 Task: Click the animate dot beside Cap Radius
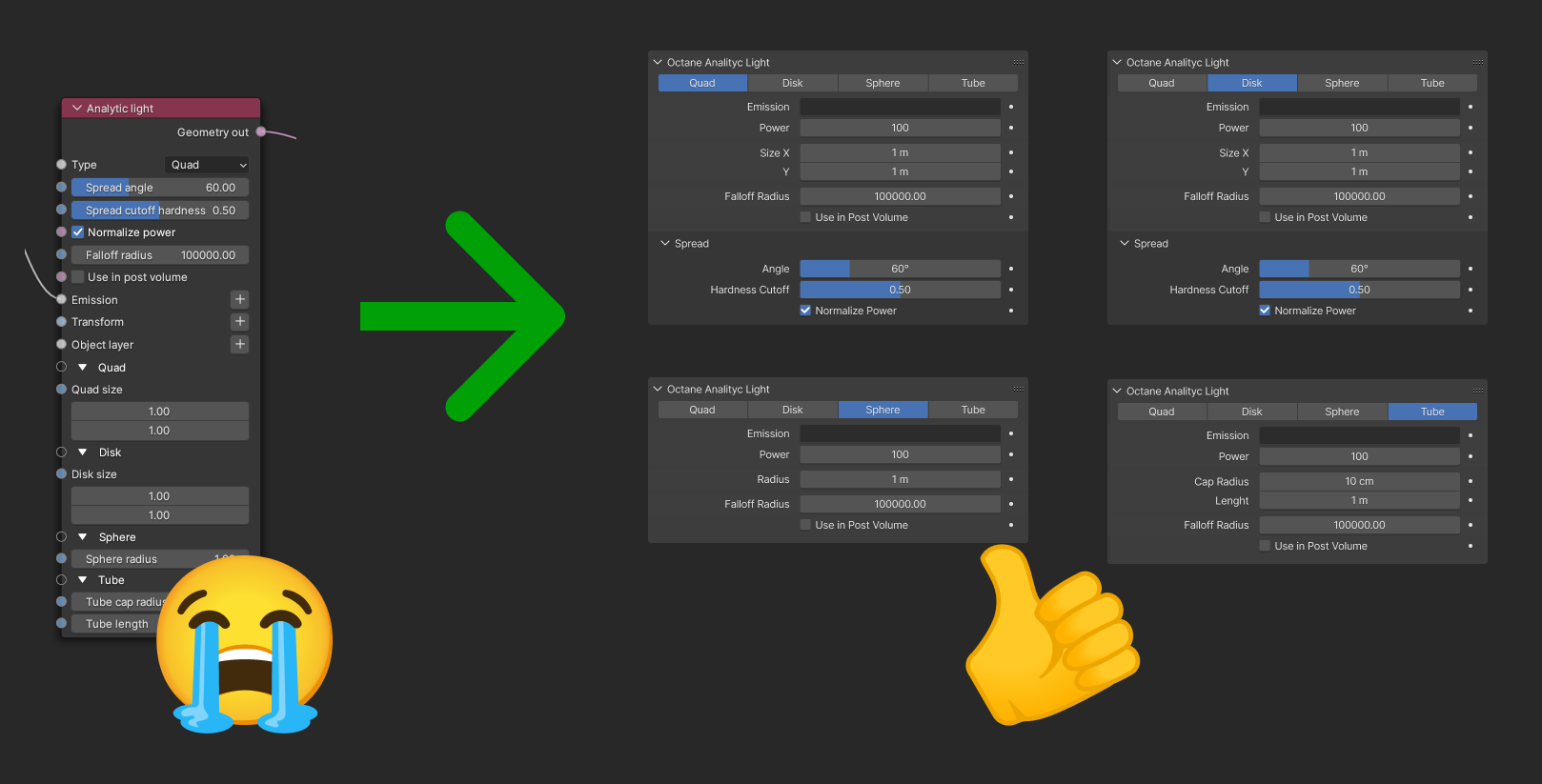pyautogui.click(x=1471, y=481)
